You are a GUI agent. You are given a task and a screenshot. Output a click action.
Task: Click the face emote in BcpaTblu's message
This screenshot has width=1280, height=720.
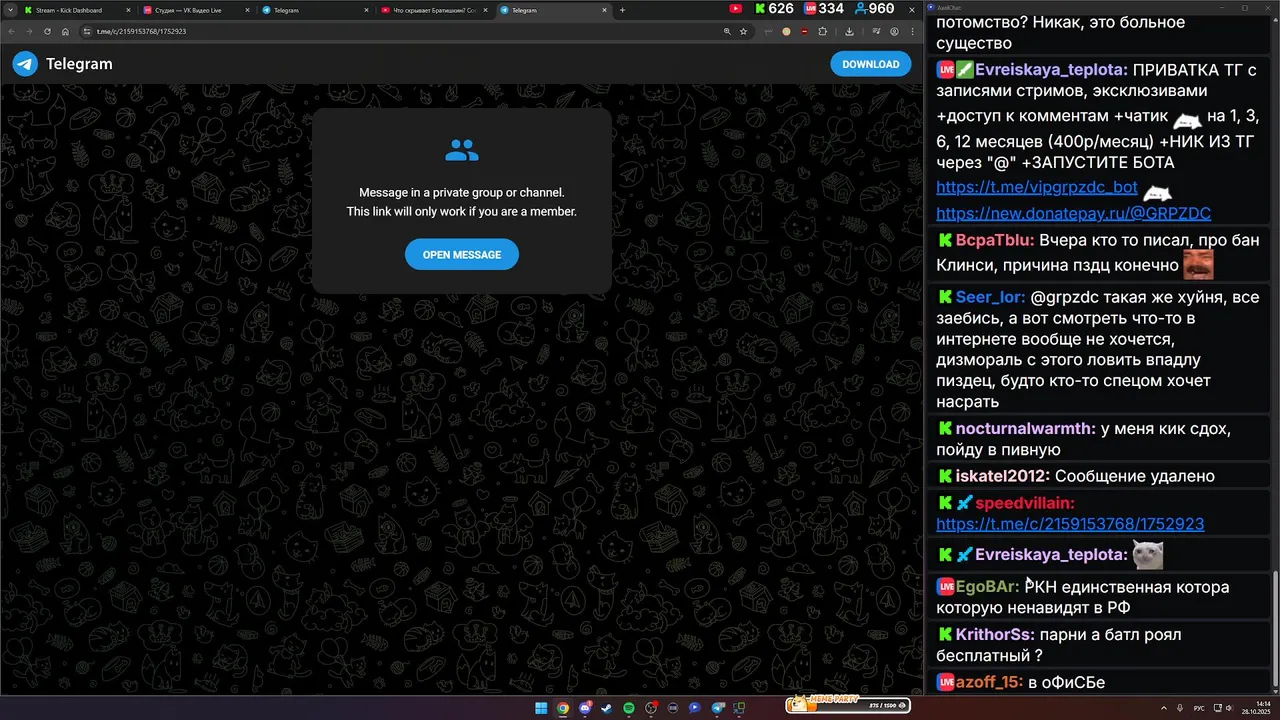pos(1198,264)
